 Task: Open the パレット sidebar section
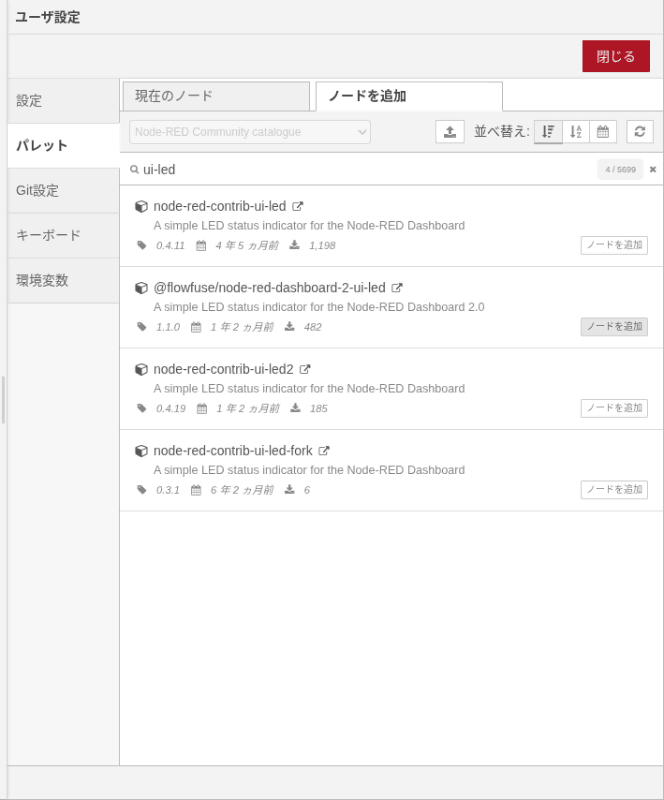(x=64, y=145)
